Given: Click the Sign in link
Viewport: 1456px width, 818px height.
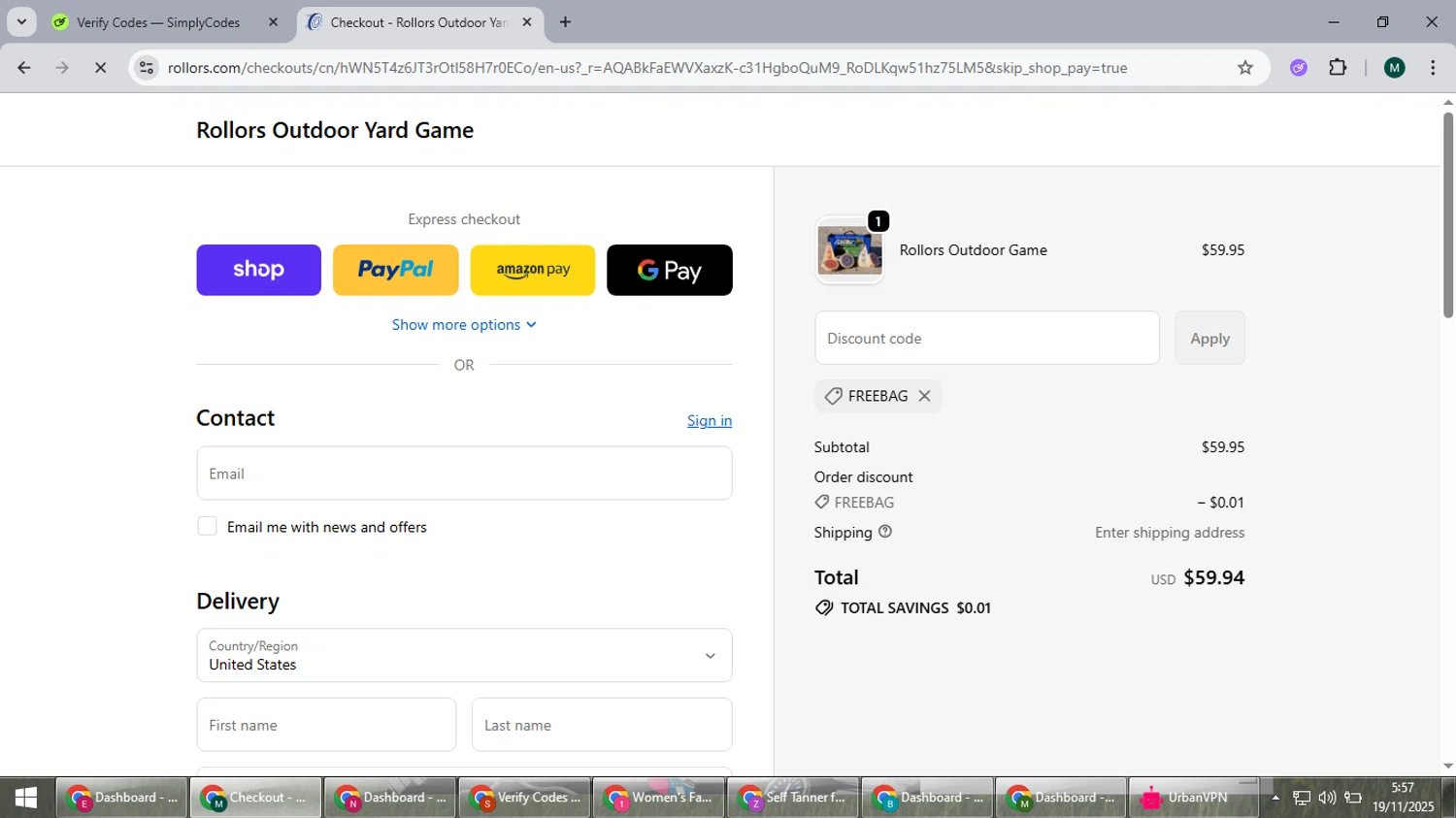Looking at the screenshot, I should pos(710,420).
